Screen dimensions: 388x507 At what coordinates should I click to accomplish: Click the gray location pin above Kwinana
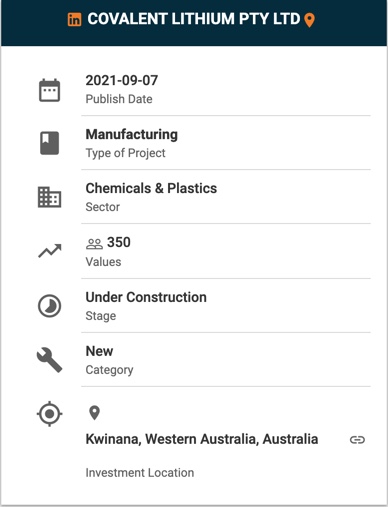94,413
